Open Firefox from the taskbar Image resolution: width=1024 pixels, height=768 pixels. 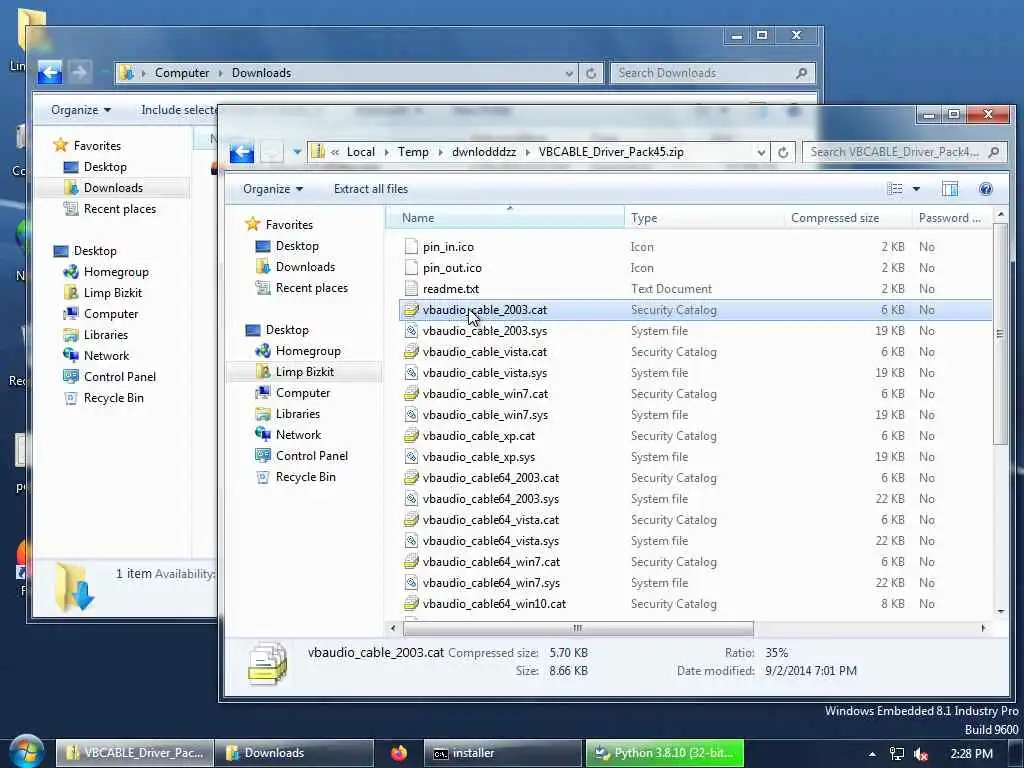(x=399, y=753)
